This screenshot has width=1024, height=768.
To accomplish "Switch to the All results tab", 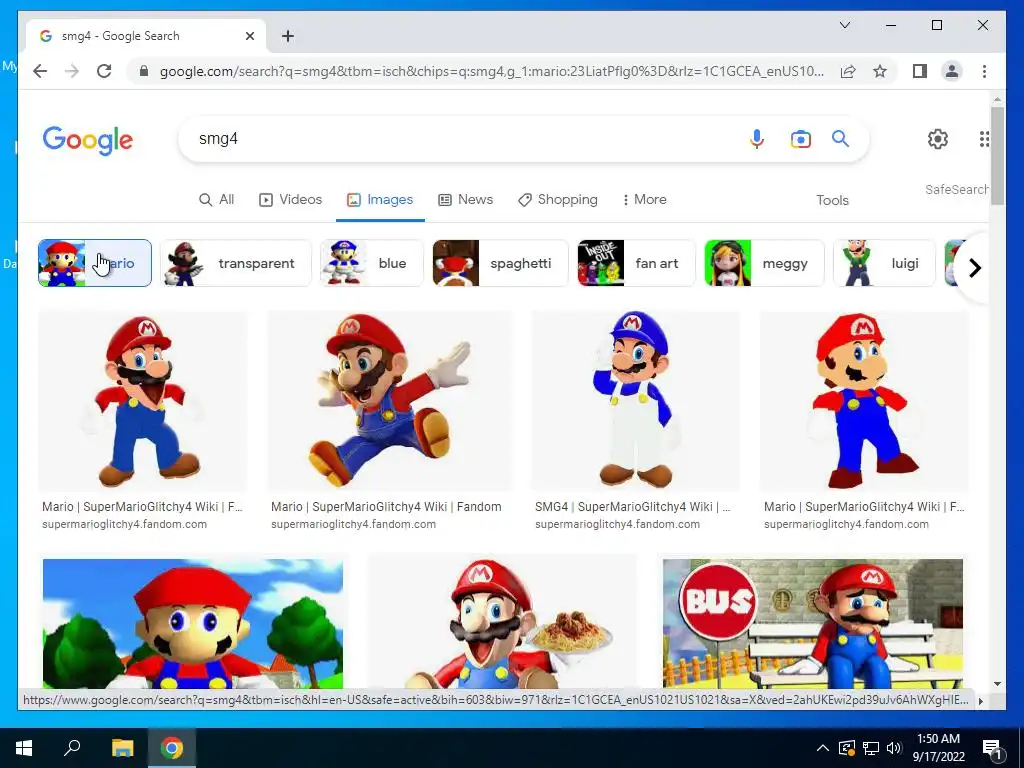I will 217,200.
